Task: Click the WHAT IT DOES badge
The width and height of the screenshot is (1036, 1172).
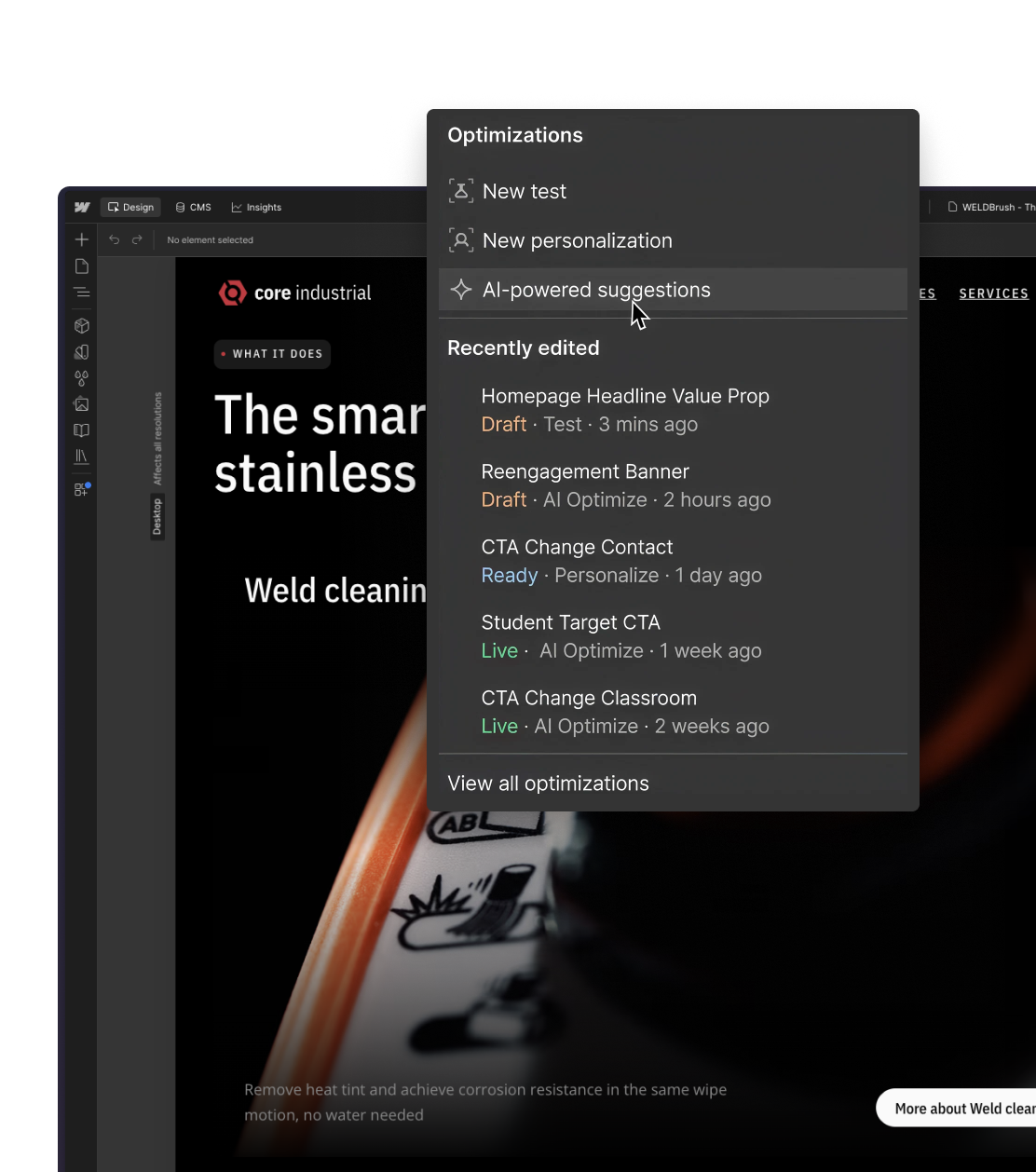Action: 272,354
